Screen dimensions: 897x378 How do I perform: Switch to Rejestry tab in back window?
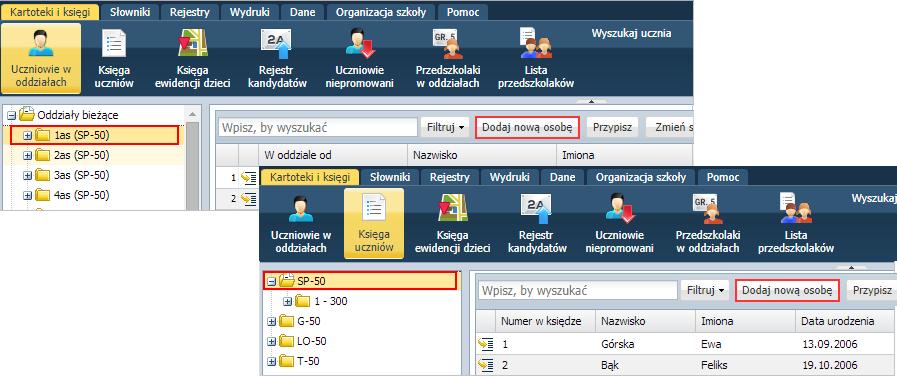[x=189, y=12]
